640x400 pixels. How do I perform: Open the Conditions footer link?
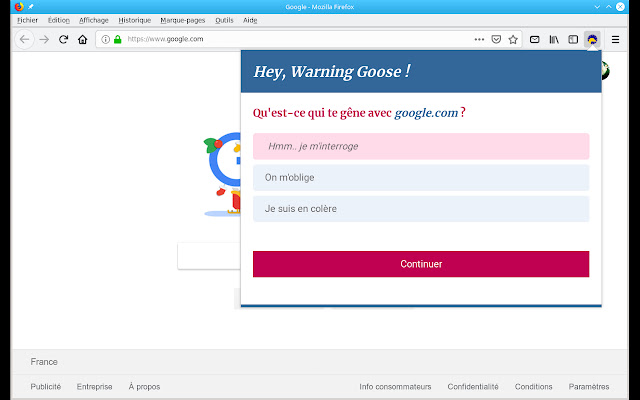[x=533, y=387]
